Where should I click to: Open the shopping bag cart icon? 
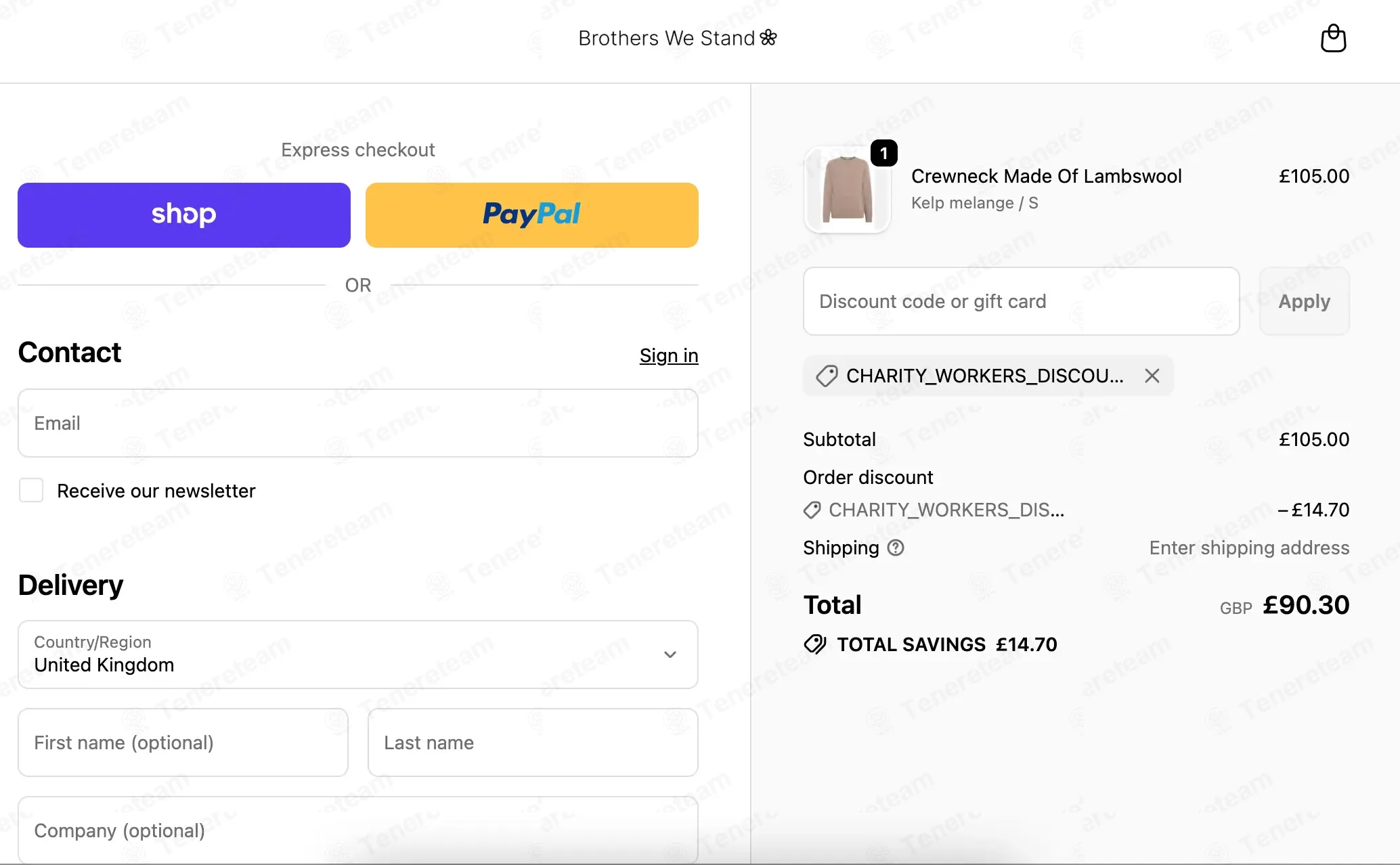1333,39
